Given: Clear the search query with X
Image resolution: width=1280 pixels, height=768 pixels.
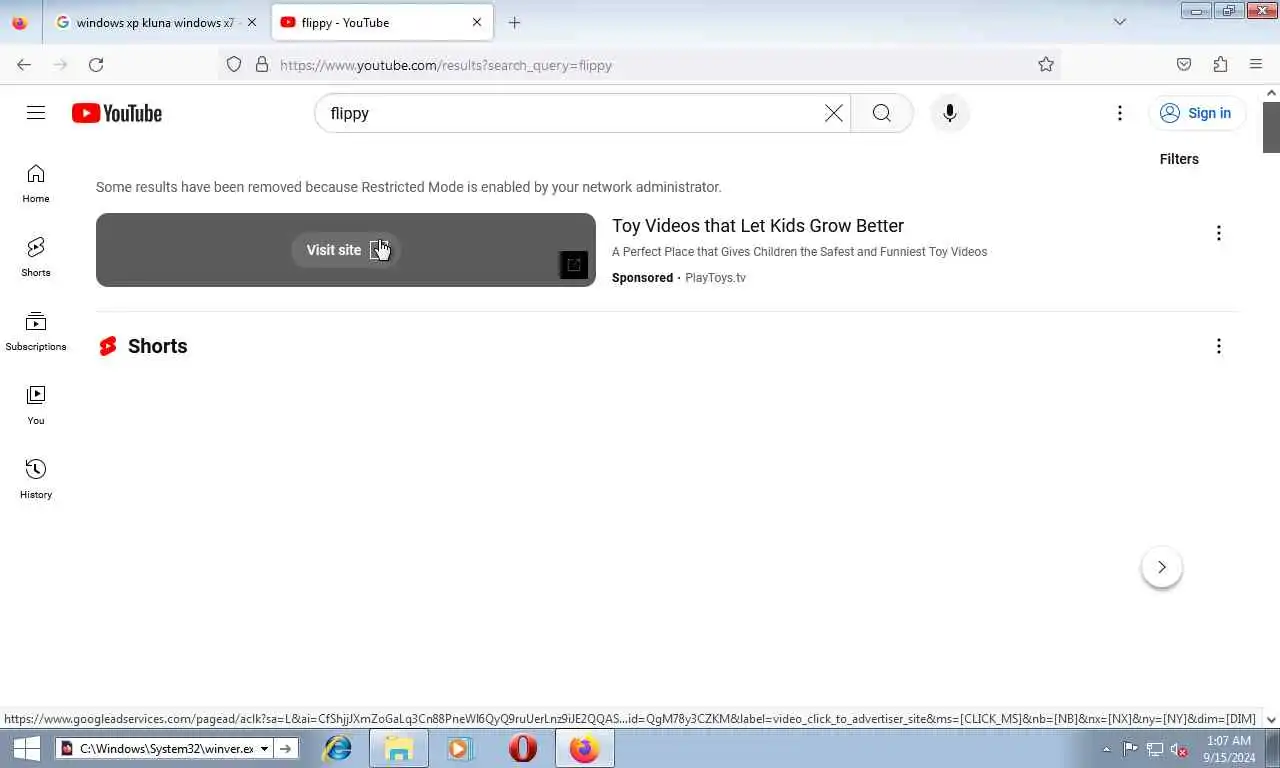Looking at the screenshot, I should 833,113.
